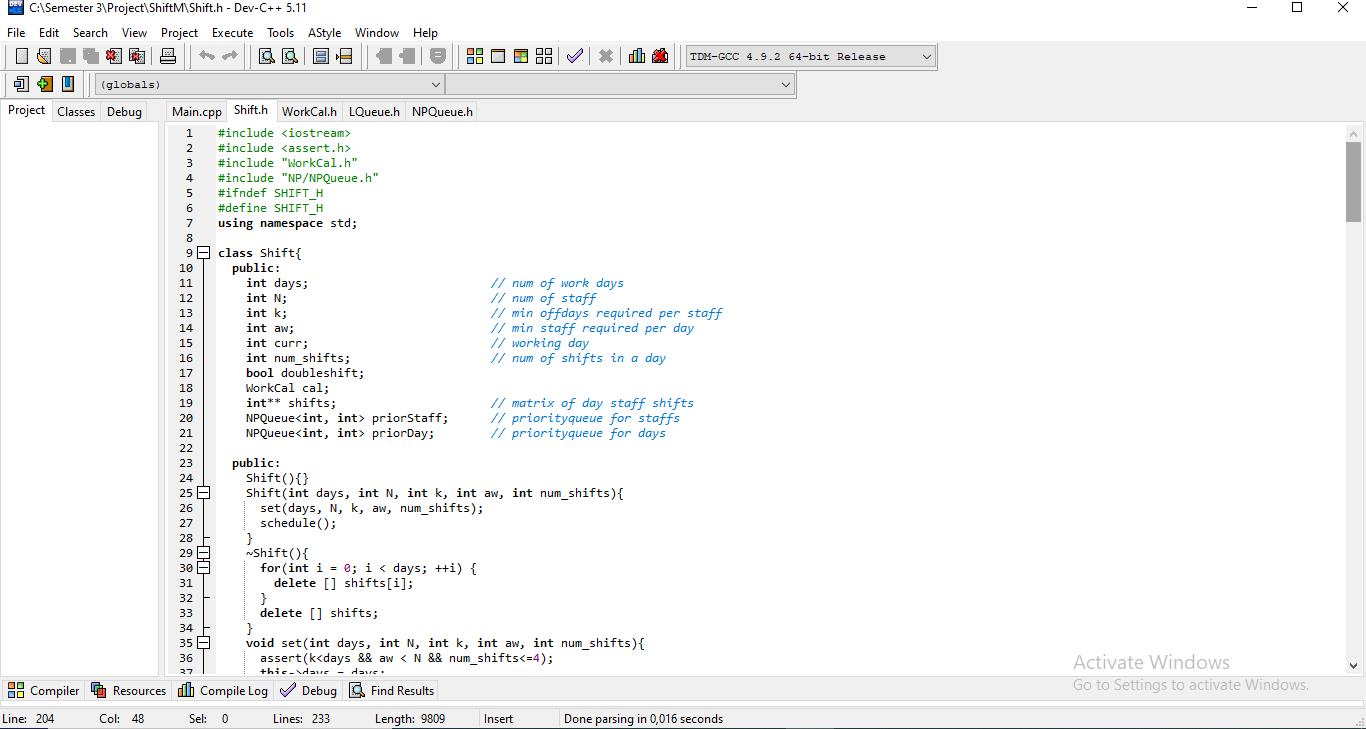Image resolution: width=1366 pixels, height=729 pixels.
Task: Open the Debug bottom panel tab
Action: [x=309, y=690]
